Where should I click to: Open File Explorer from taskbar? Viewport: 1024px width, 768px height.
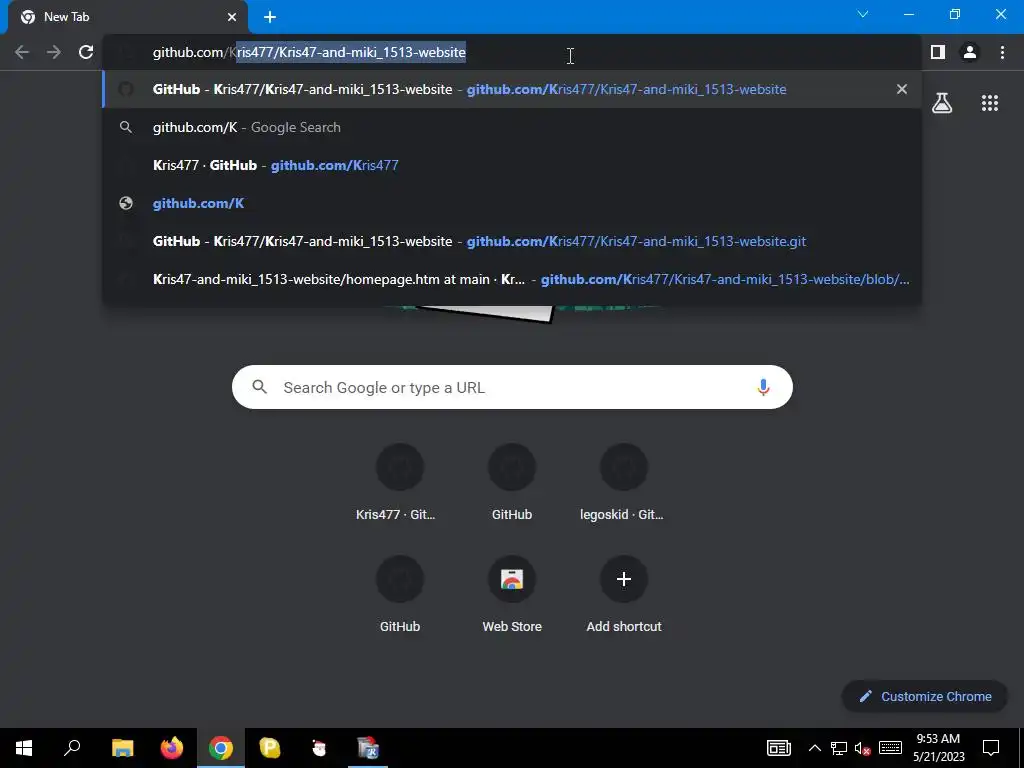[122, 748]
